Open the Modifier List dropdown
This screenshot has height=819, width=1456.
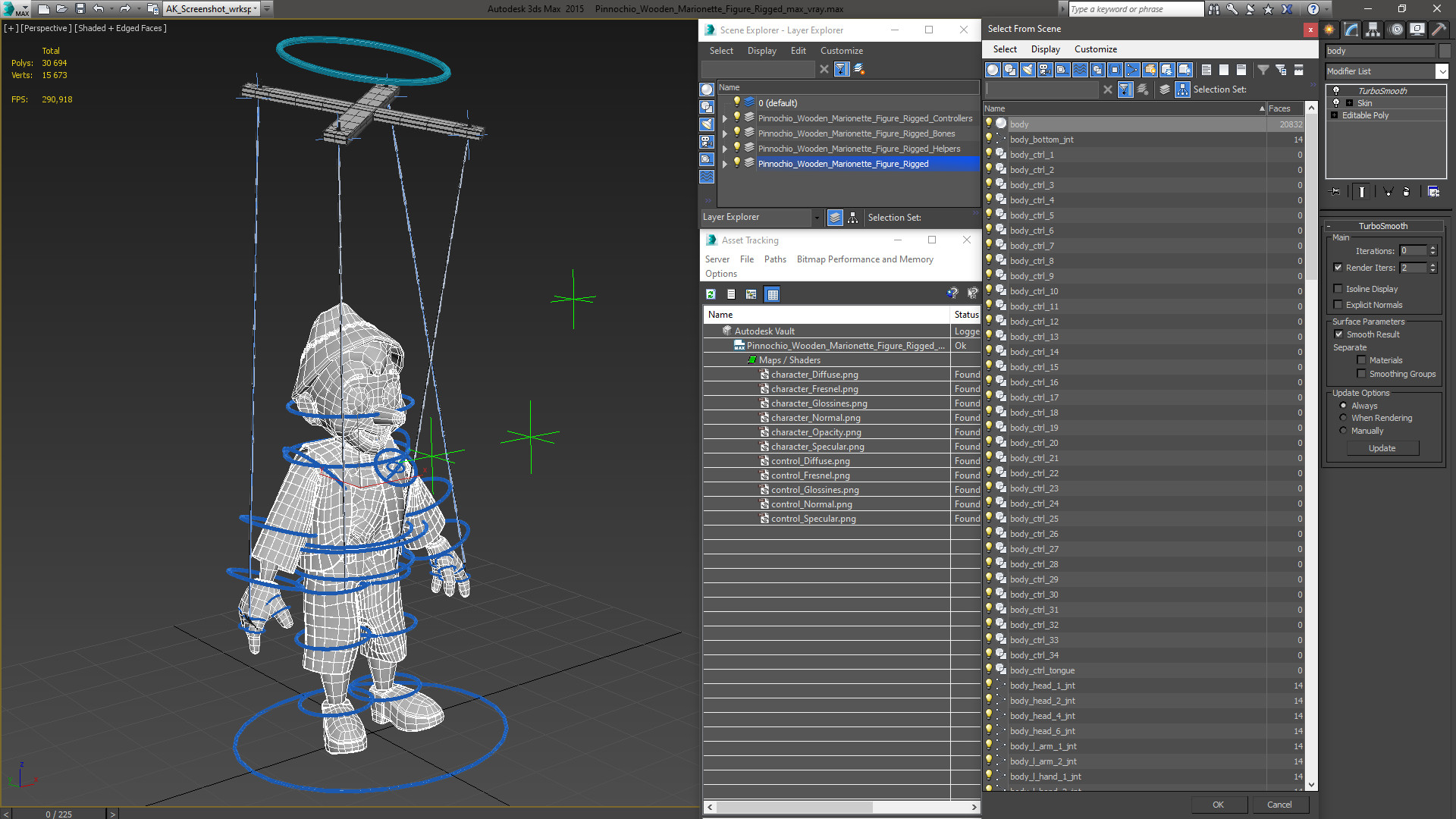click(1441, 71)
